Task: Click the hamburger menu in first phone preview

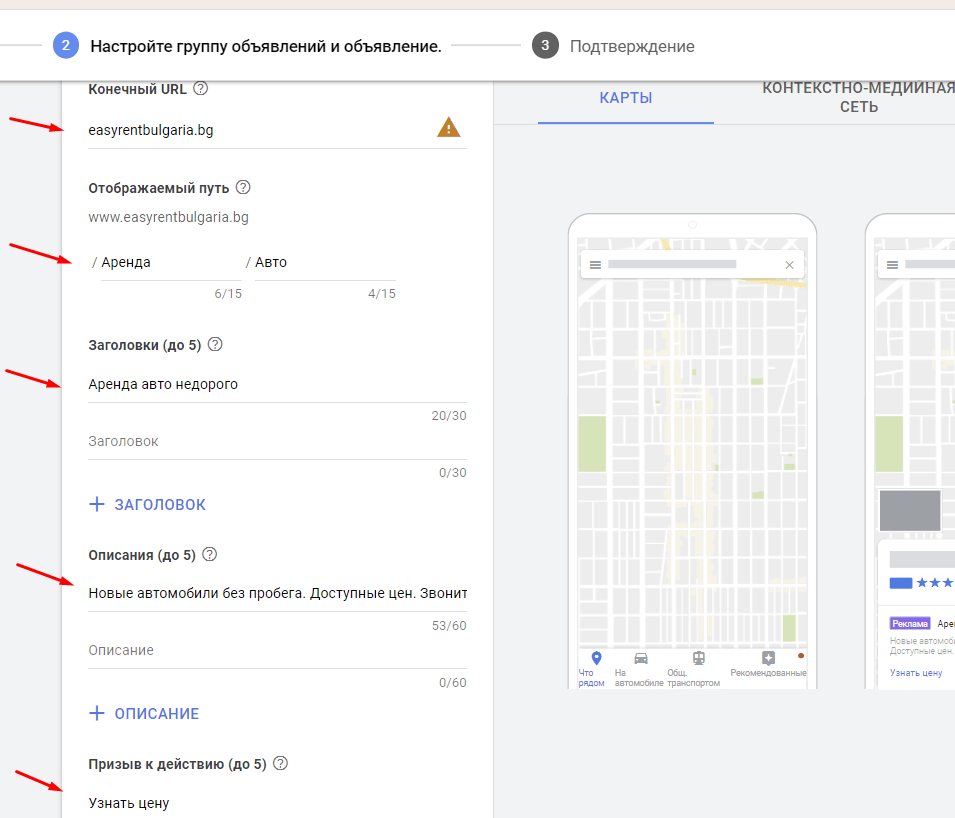Action: [x=596, y=265]
